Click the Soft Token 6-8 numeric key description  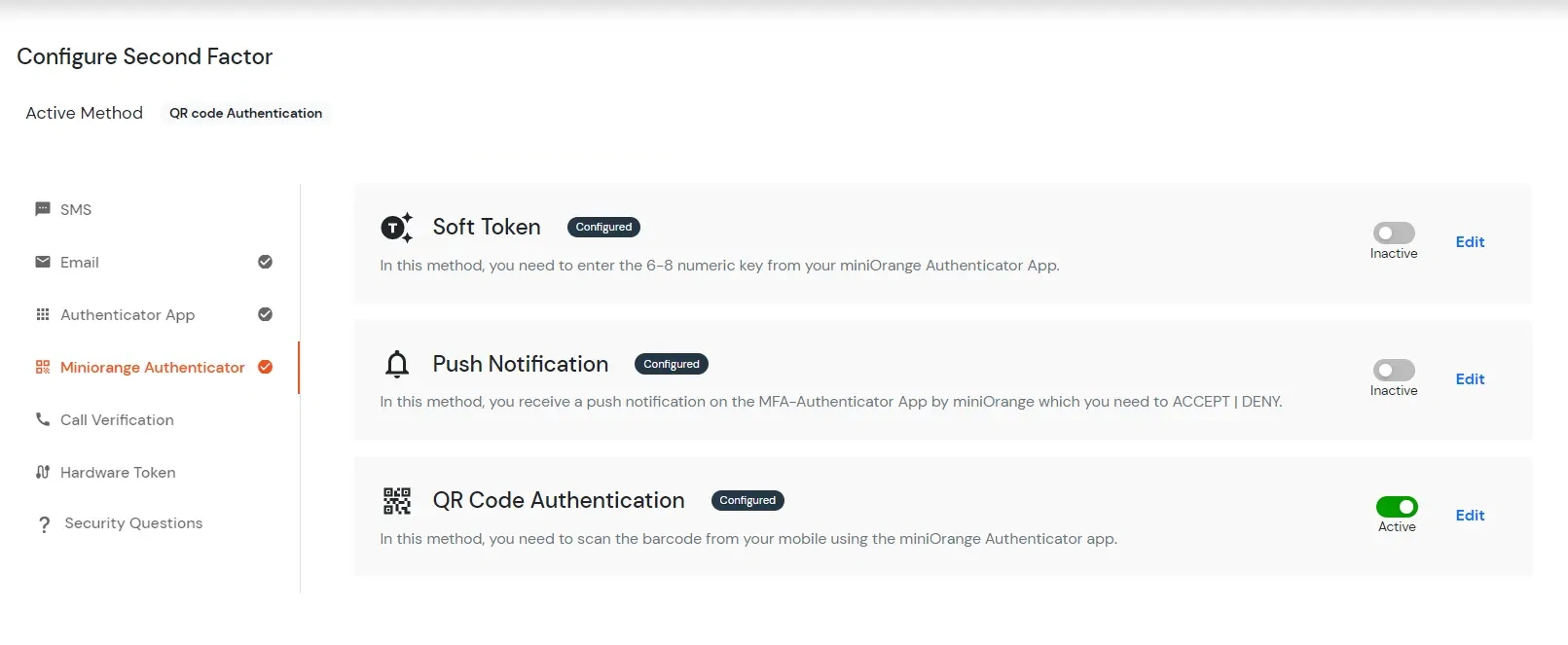[x=719, y=266]
